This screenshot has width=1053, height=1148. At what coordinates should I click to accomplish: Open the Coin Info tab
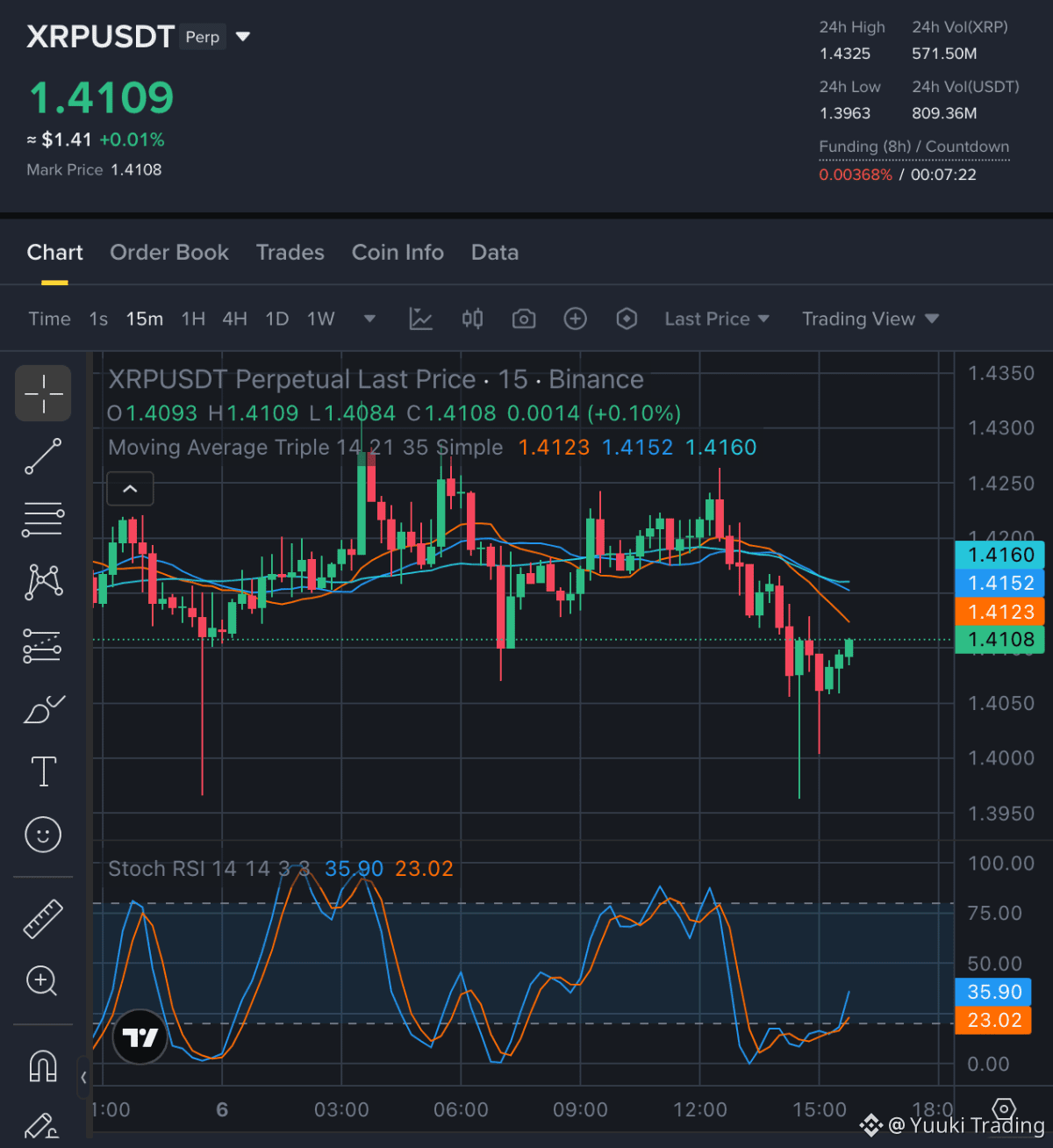398,253
